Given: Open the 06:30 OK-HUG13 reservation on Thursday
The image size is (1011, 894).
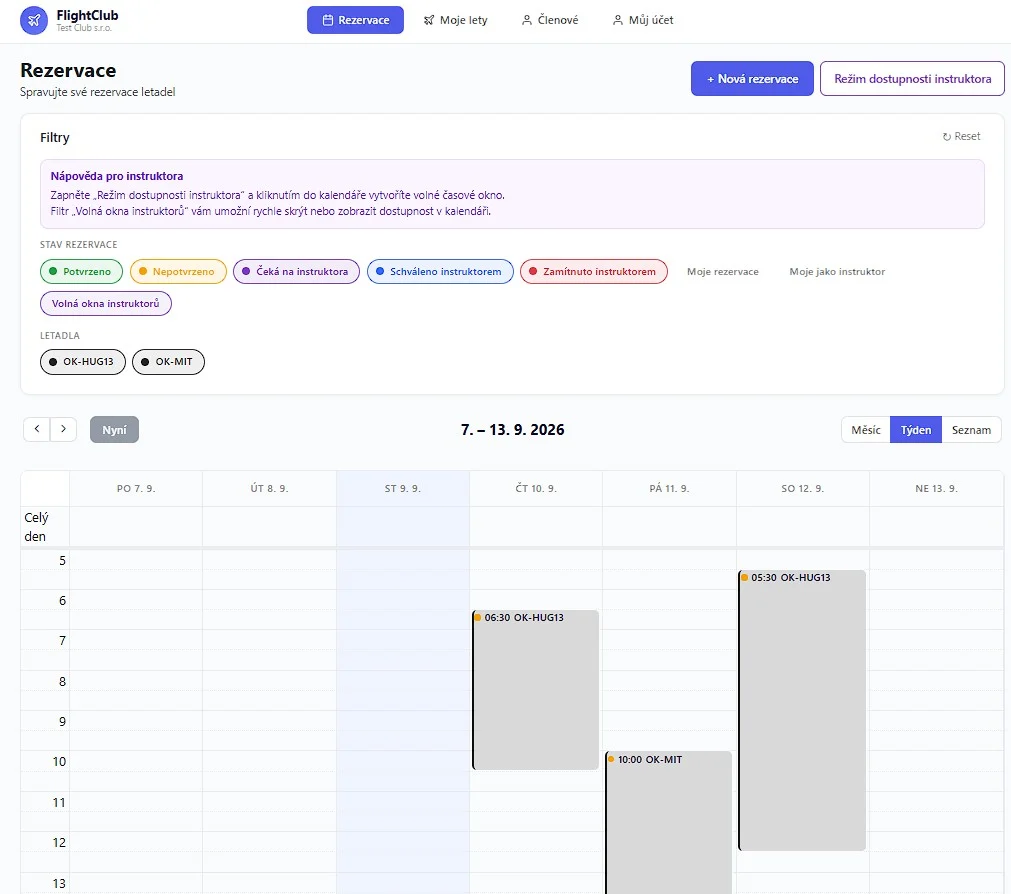Looking at the screenshot, I should (x=536, y=690).
